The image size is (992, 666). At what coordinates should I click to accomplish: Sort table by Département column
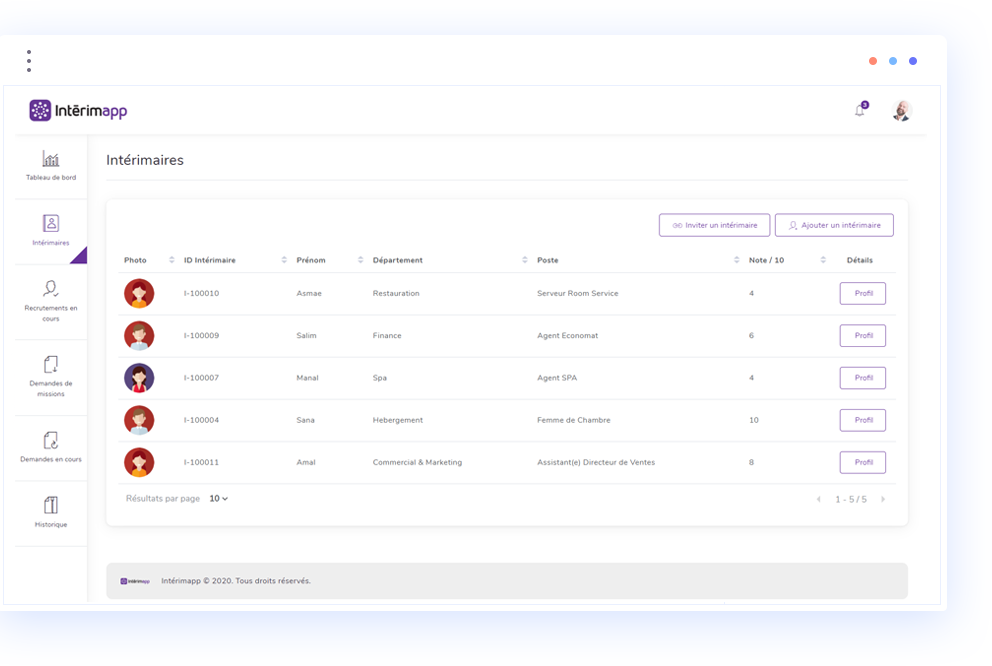[x=524, y=260]
